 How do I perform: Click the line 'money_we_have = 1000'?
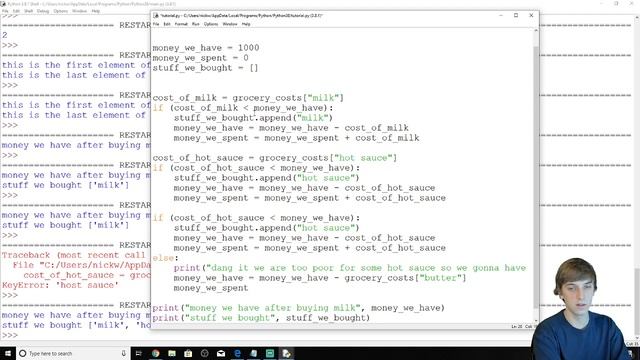(x=206, y=48)
